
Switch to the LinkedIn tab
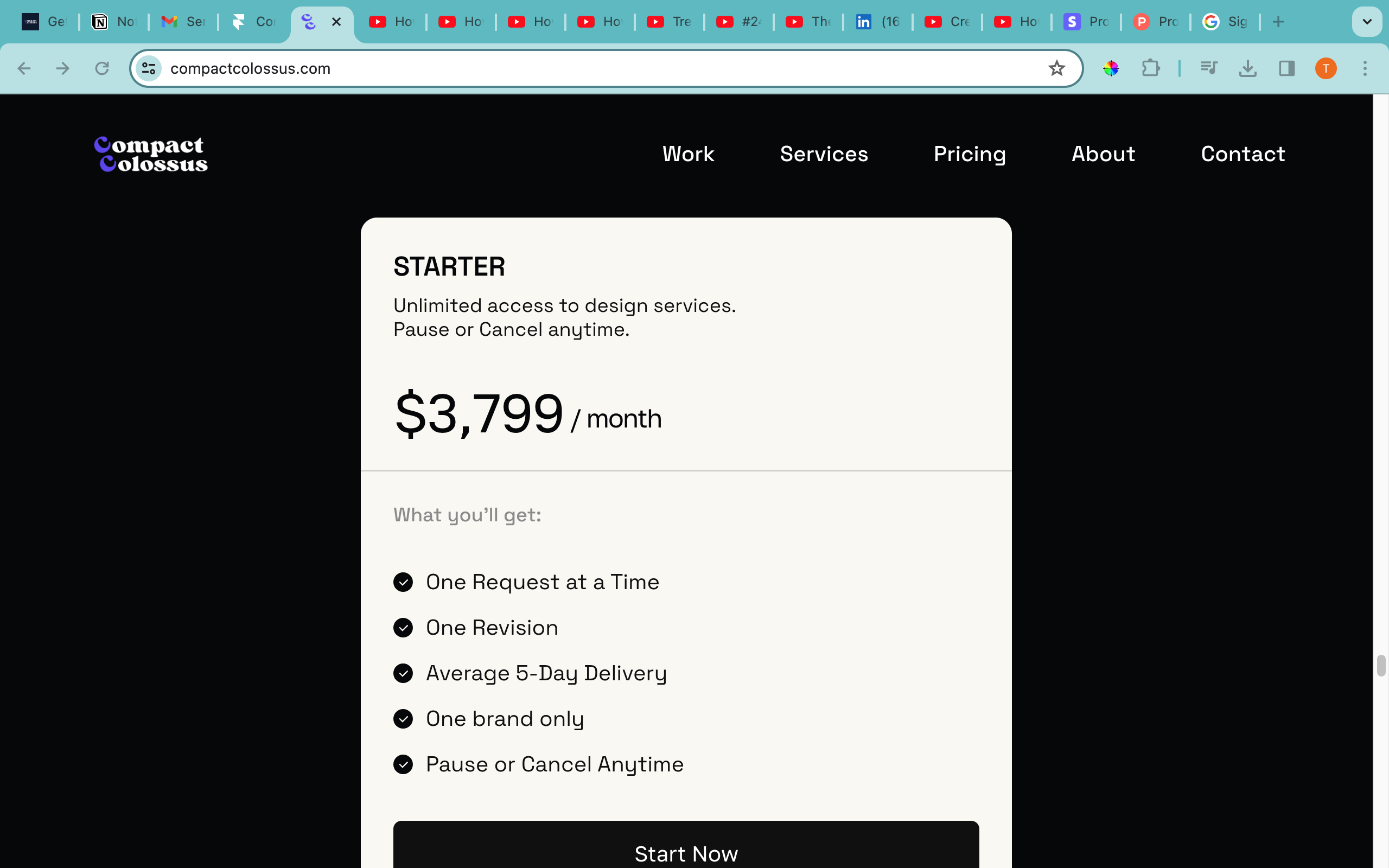877,22
